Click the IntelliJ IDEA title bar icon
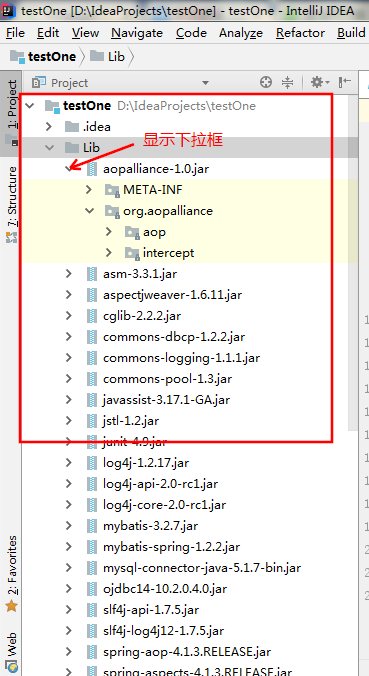 (9, 10)
